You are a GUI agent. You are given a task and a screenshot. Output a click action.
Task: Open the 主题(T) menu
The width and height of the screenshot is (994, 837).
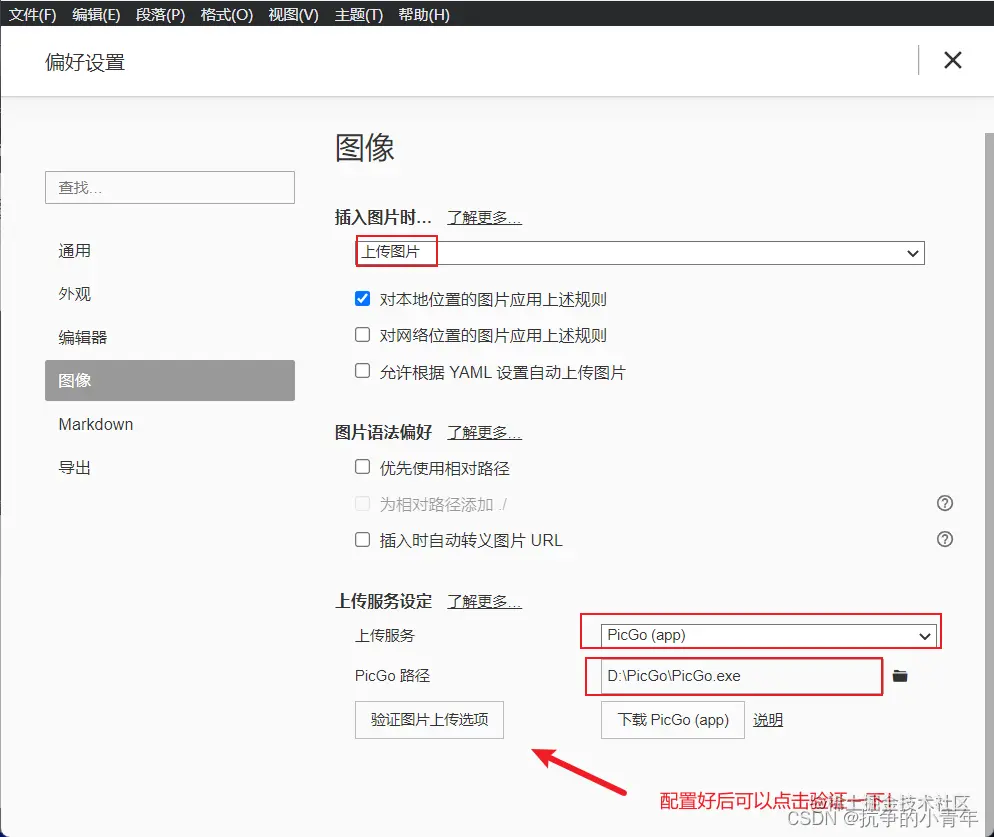pyautogui.click(x=359, y=15)
